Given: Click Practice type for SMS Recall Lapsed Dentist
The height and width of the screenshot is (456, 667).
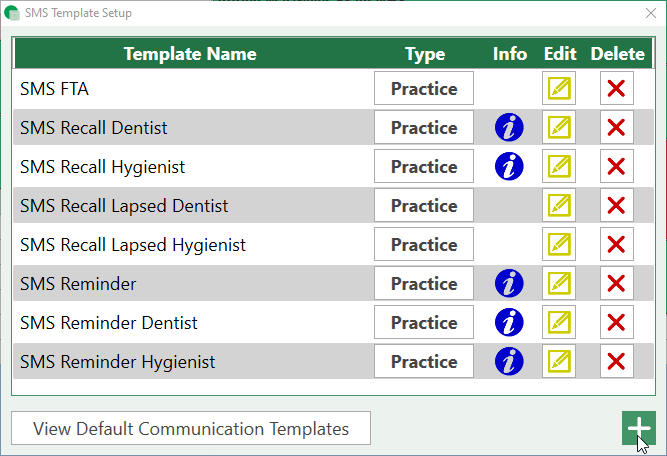Looking at the screenshot, I should pos(424,205).
